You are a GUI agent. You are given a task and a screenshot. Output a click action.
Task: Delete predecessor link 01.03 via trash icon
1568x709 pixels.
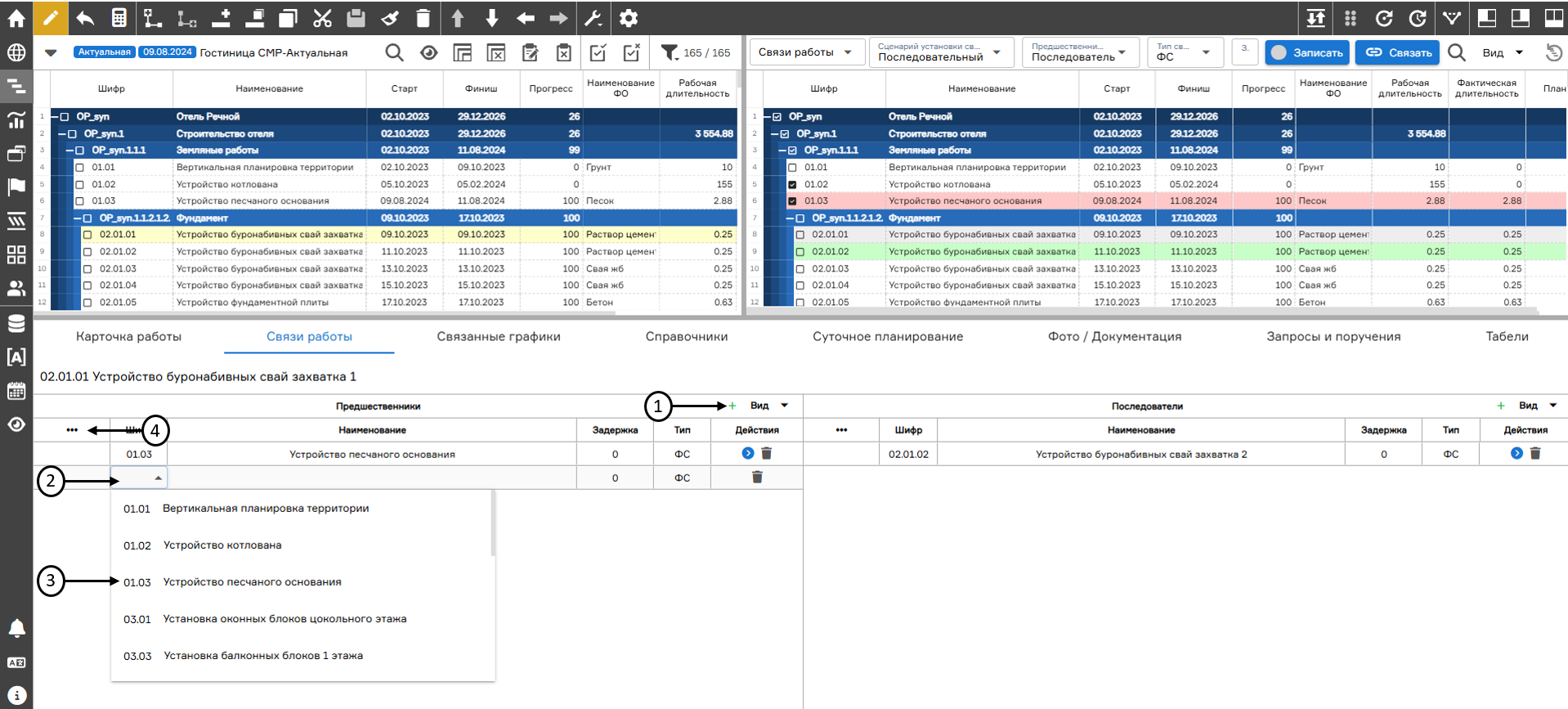point(767,453)
